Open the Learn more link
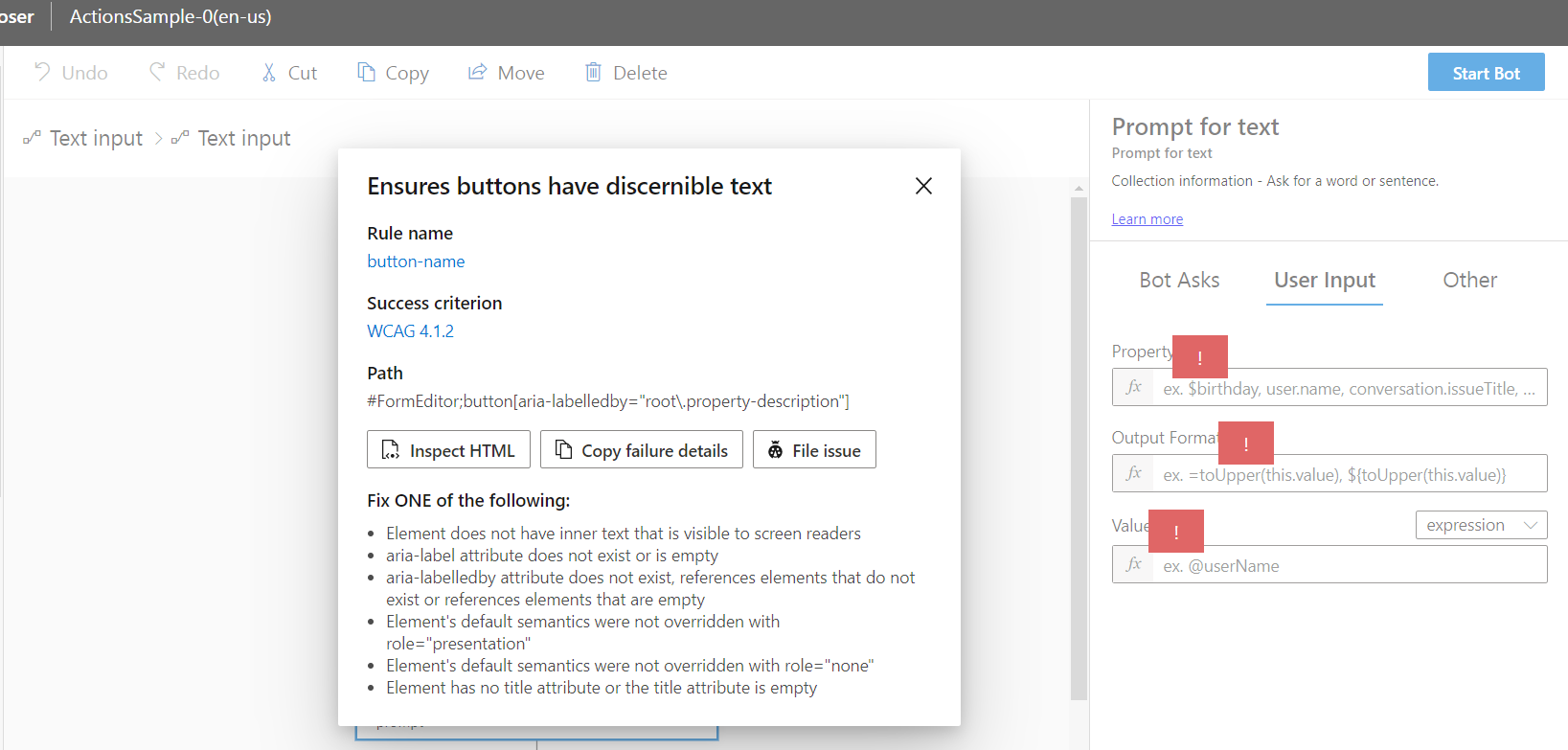The height and width of the screenshot is (750, 1568). tap(1147, 219)
